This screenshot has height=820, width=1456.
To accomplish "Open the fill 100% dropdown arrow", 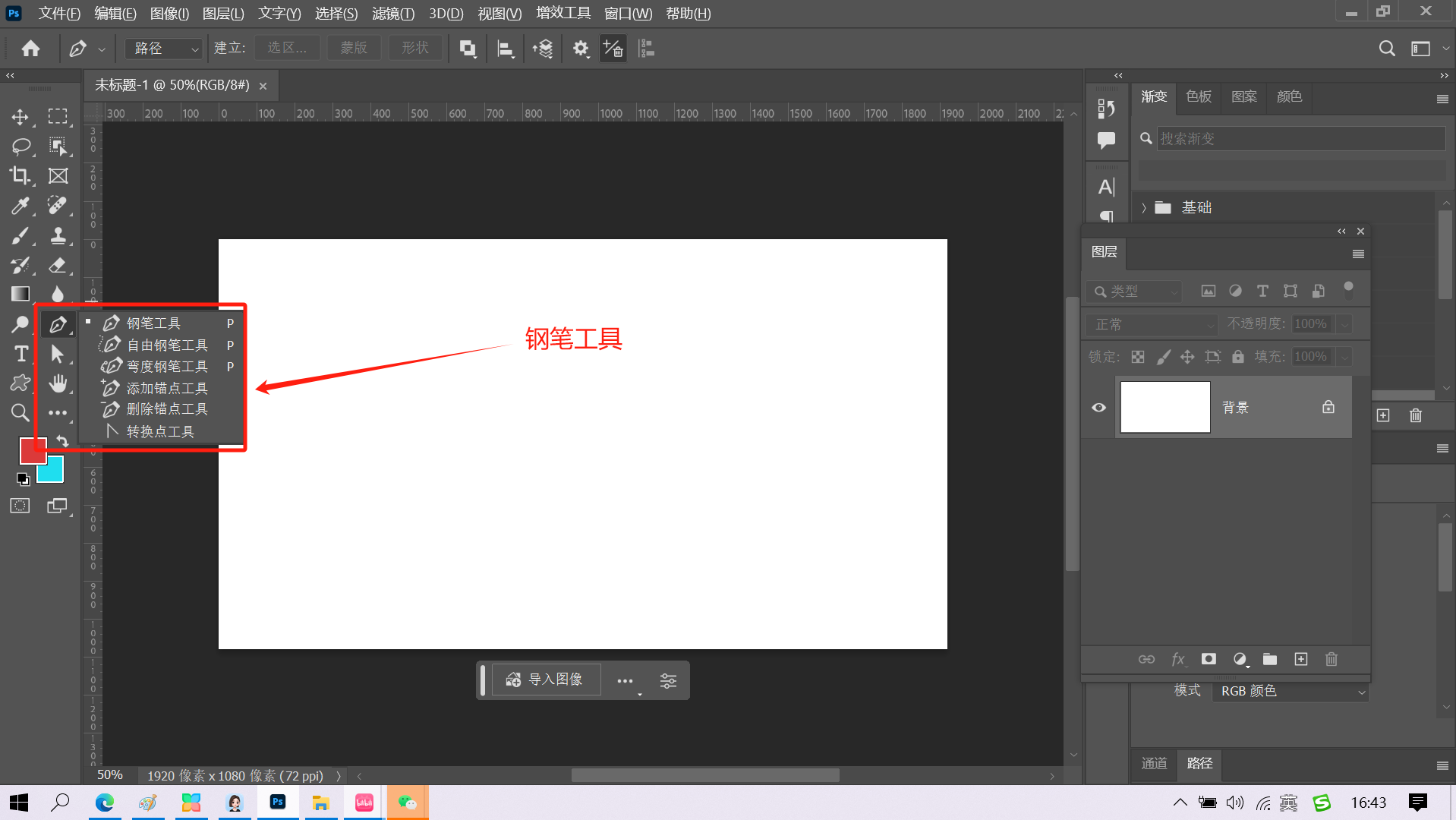I will click(1344, 357).
